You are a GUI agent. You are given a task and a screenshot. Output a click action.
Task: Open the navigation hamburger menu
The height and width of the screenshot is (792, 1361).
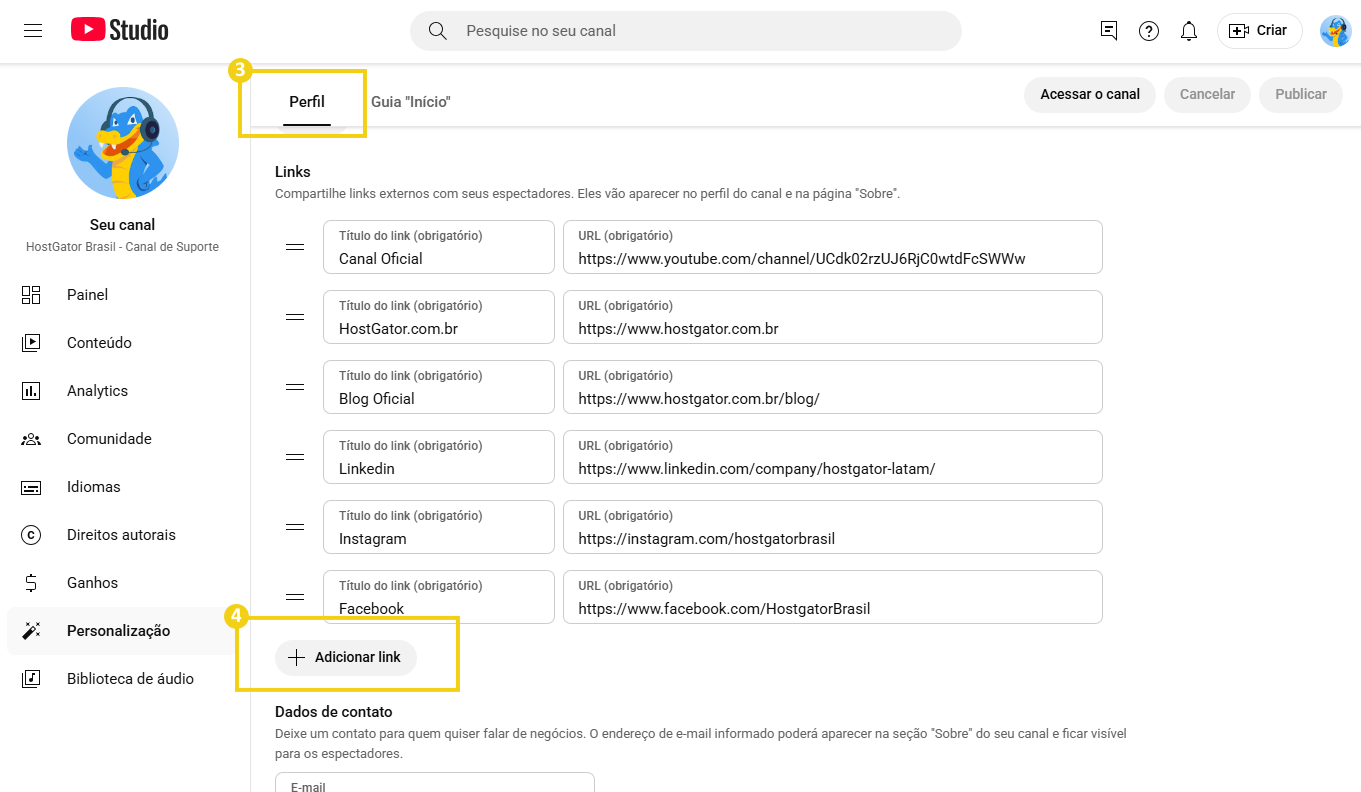tap(33, 30)
